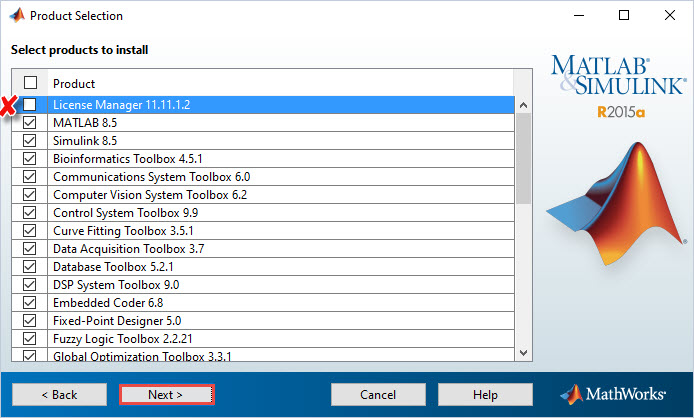Select the Control System Toolbox 9.9 row text

pos(126,213)
